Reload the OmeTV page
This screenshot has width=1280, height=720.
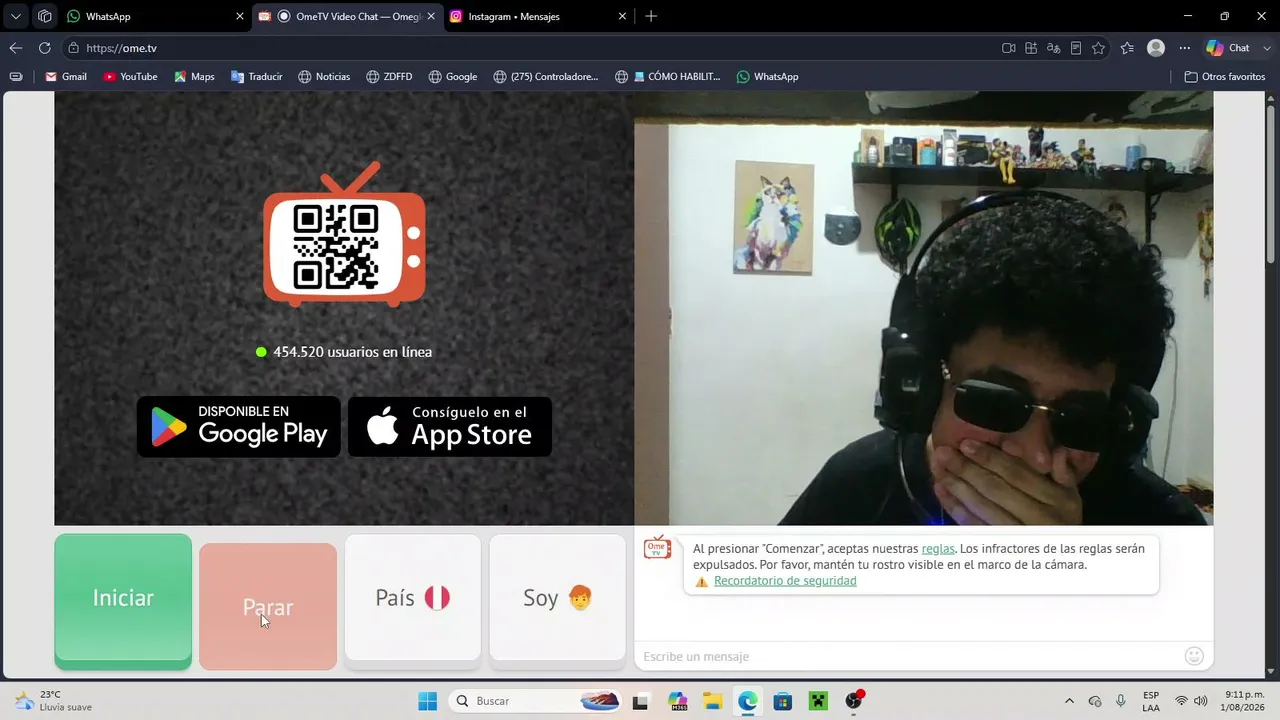tap(45, 48)
